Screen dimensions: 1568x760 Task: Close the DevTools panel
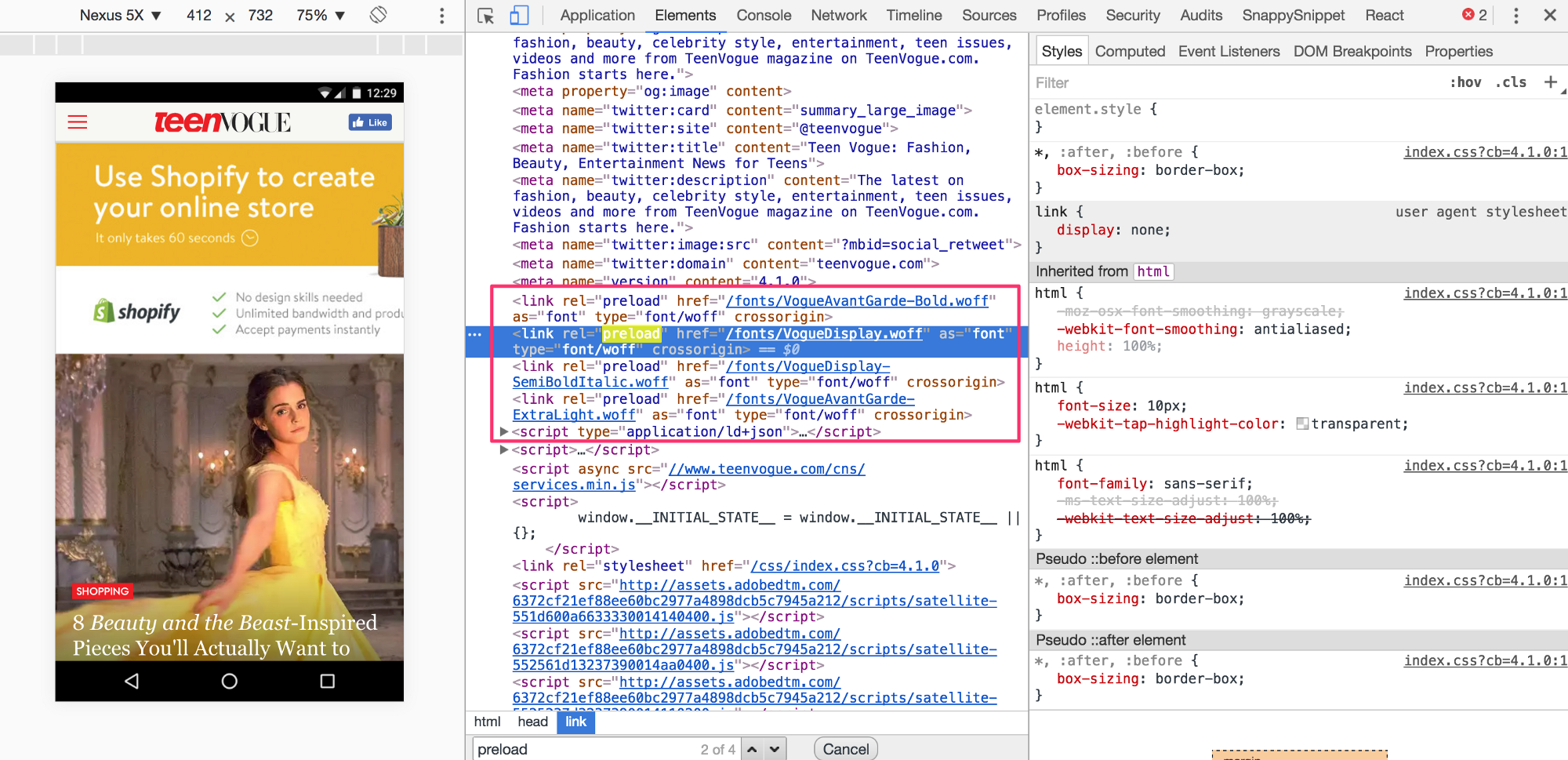[1550, 15]
